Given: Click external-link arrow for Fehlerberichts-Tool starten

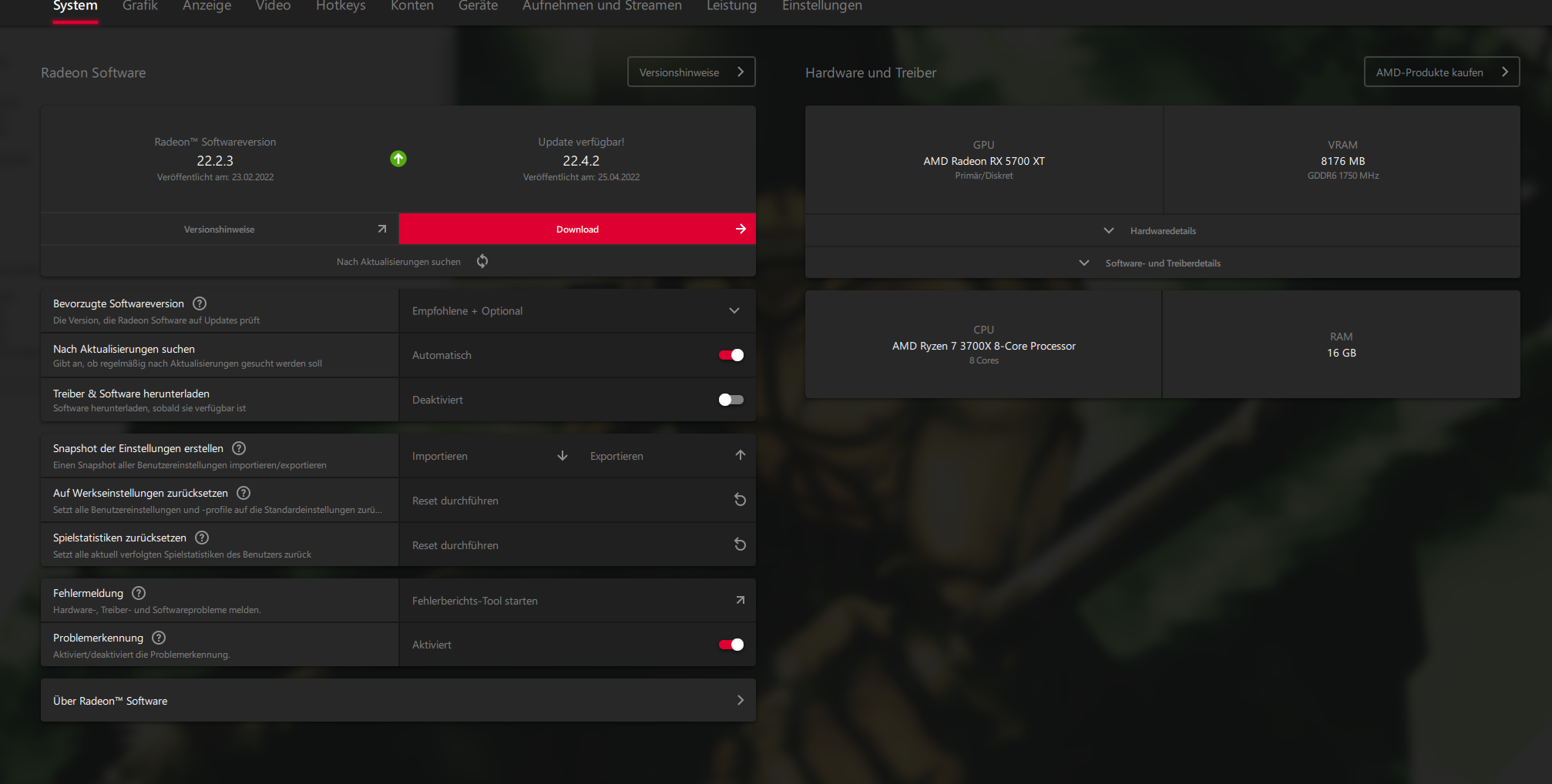Looking at the screenshot, I should pyautogui.click(x=740, y=600).
